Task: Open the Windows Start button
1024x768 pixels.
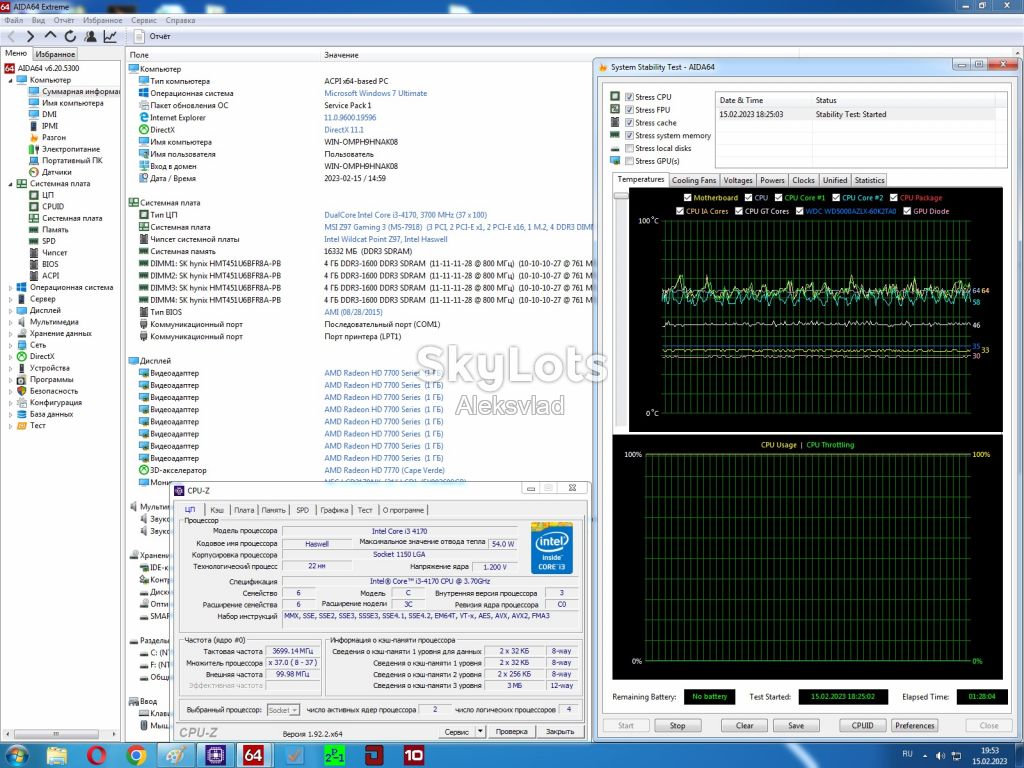Action: tap(16, 755)
